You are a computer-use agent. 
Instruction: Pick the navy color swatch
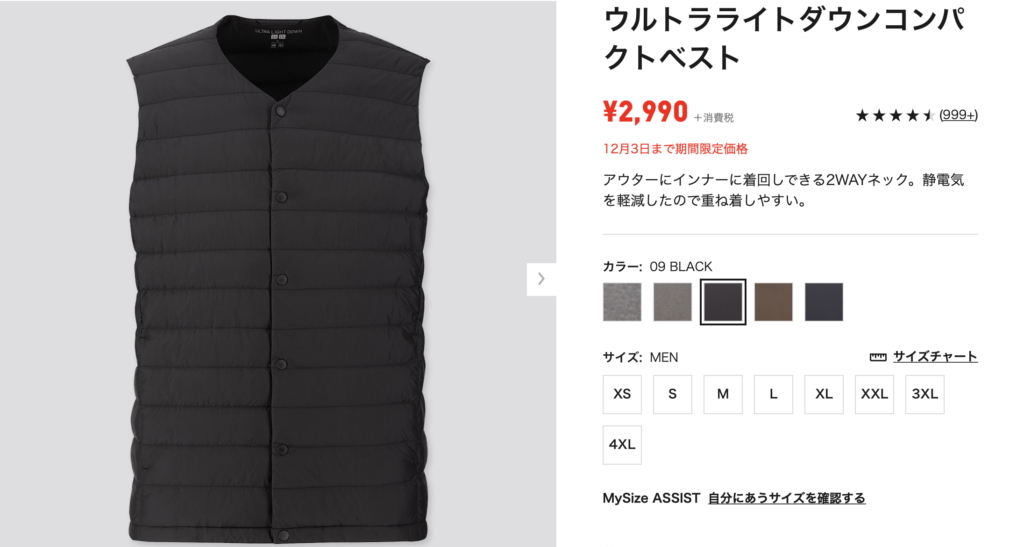pyautogui.click(x=824, y=302)
